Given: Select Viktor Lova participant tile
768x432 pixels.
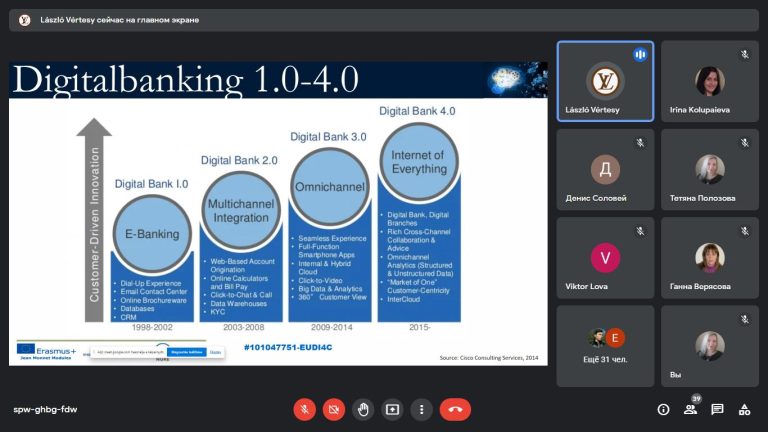Looking at the screenshot, I should (605, 258).
